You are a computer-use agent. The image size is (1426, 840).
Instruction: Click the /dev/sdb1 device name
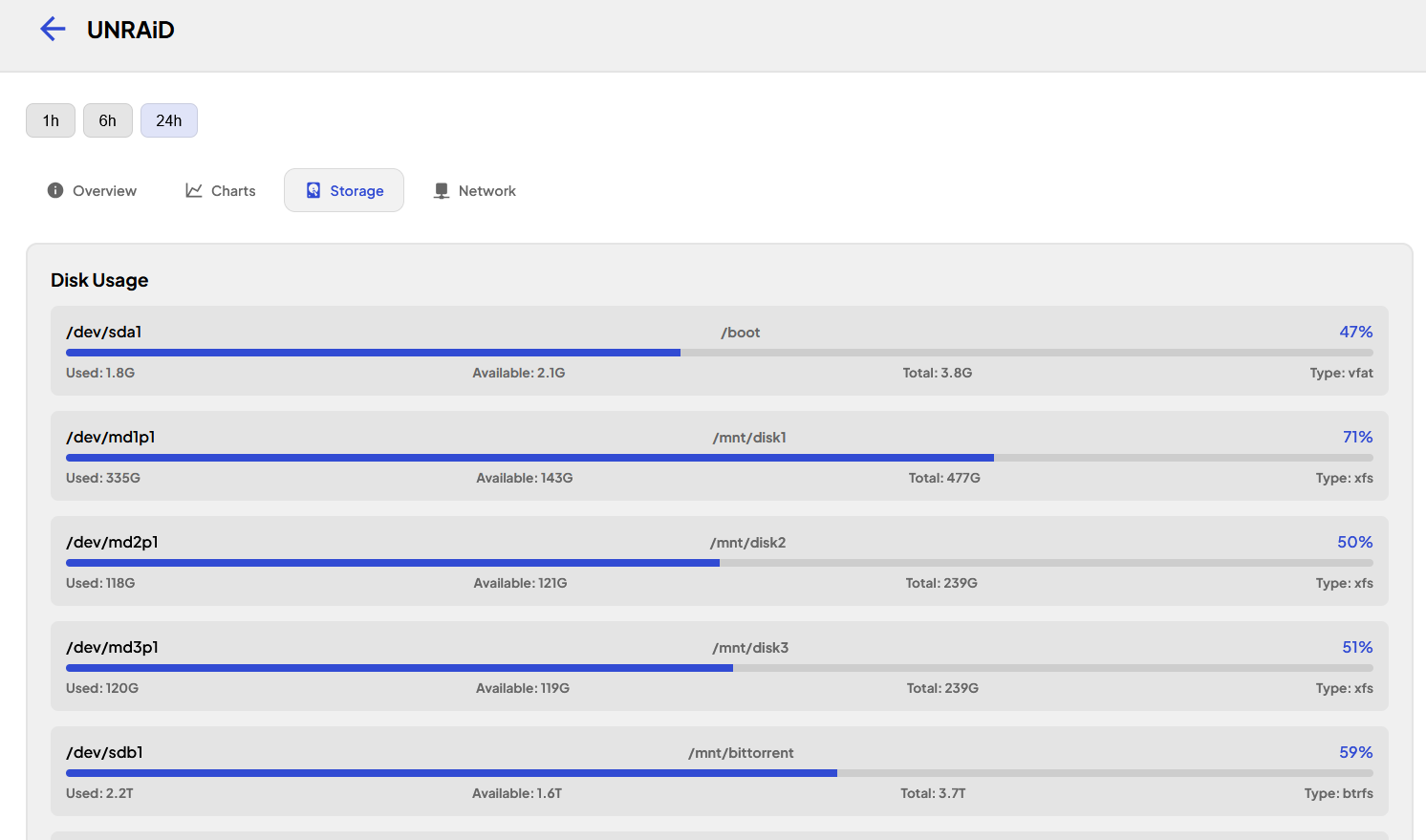click(x=105, y=752)
